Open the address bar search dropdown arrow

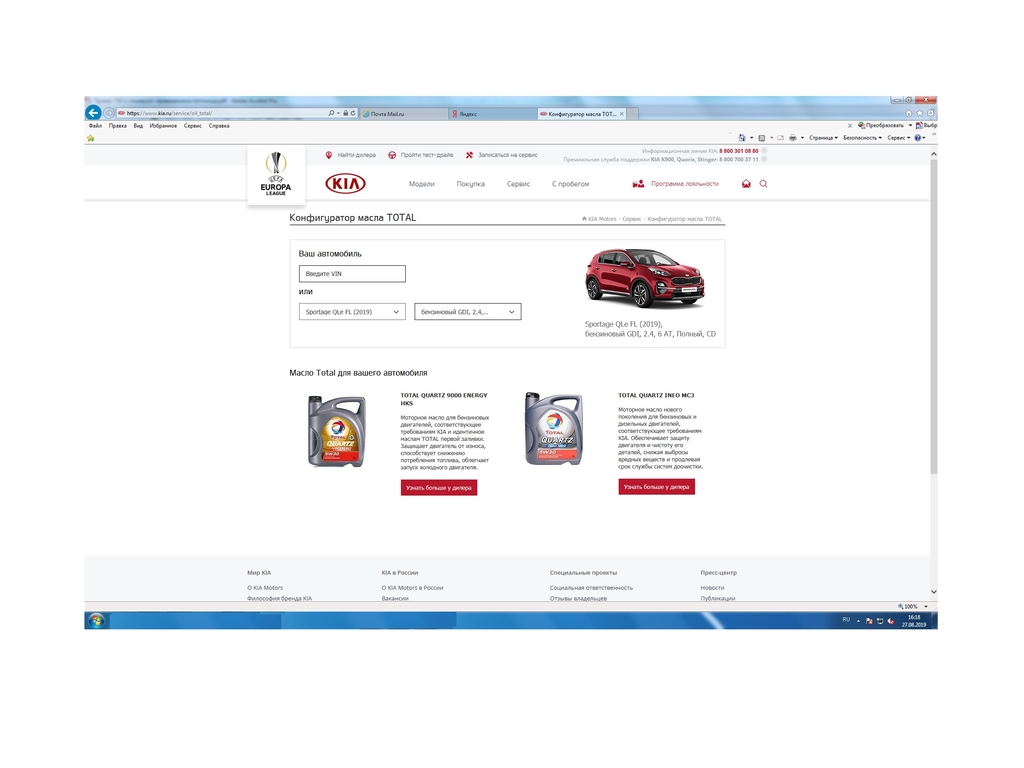point(338,113)
